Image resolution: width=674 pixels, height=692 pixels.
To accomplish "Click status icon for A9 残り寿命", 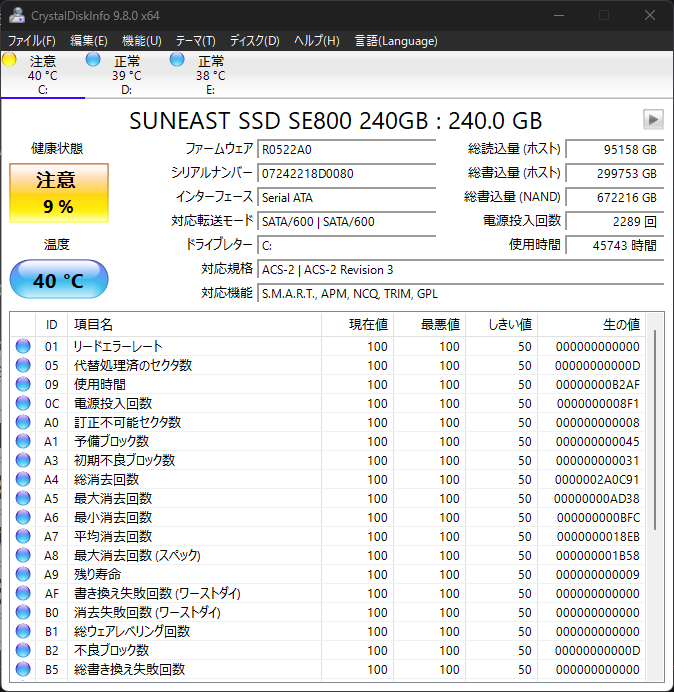I will click(x=23, y=574).
